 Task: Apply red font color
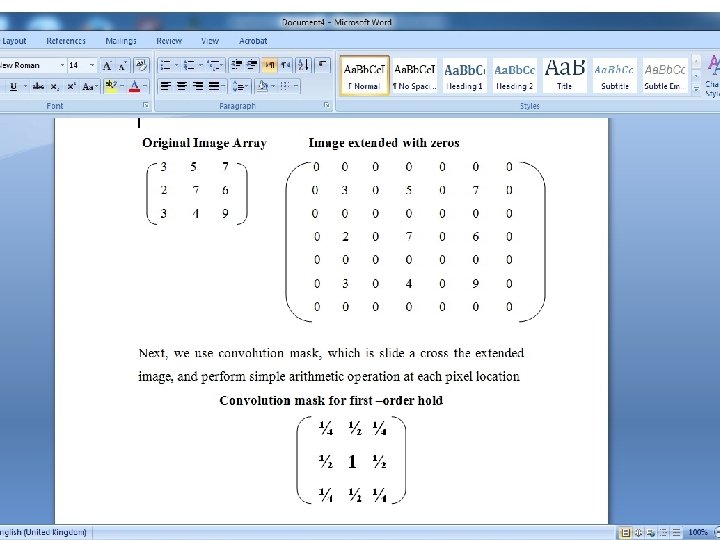[134, 86]
